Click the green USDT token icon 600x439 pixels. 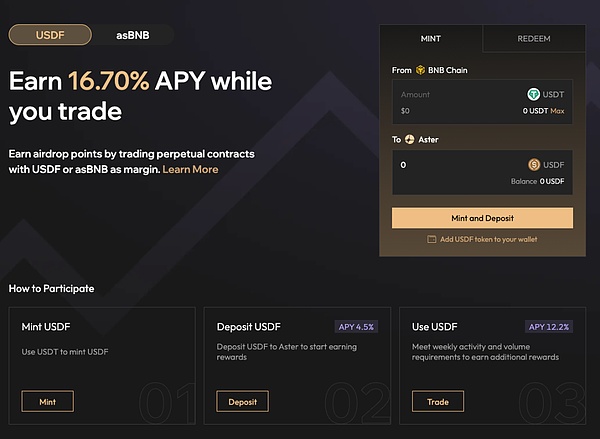pyautogui.click(x=533, y=94)
